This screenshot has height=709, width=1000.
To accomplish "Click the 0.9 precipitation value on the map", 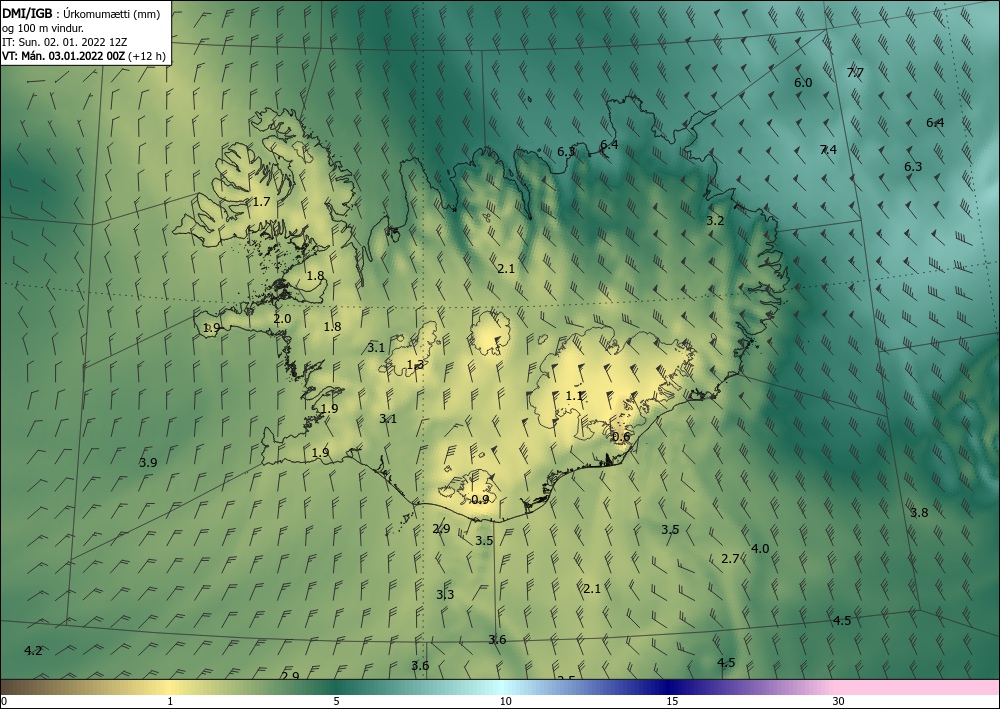I will tap(480, 499).
